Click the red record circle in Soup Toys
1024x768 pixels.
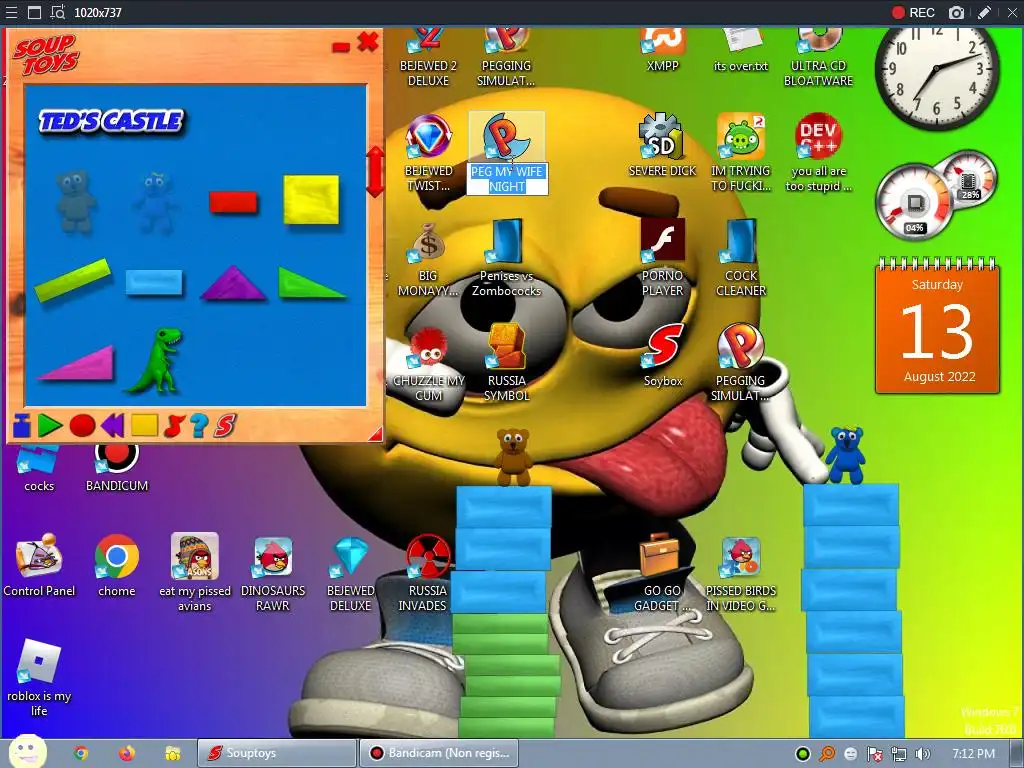82,426
